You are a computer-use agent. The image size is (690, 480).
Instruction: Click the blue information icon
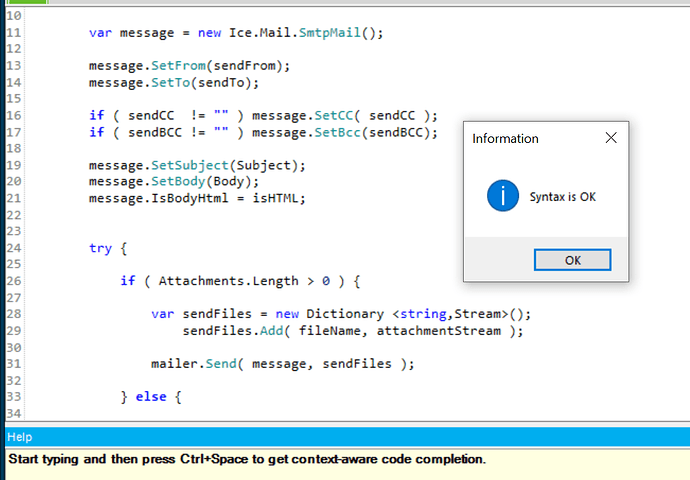click(x=503, y=196)
